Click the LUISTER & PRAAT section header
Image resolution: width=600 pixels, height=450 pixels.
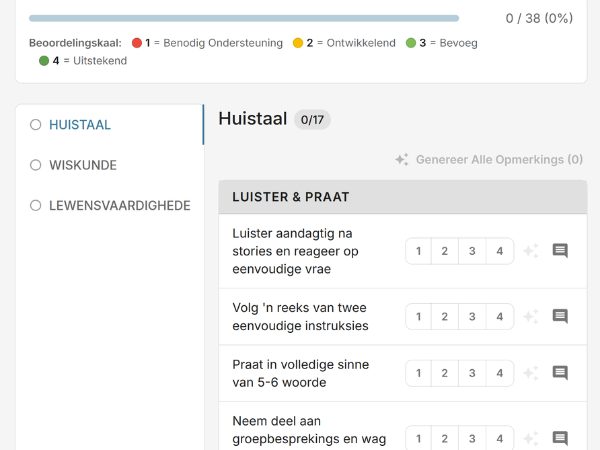pyautogui.click(x=403, y=197)
